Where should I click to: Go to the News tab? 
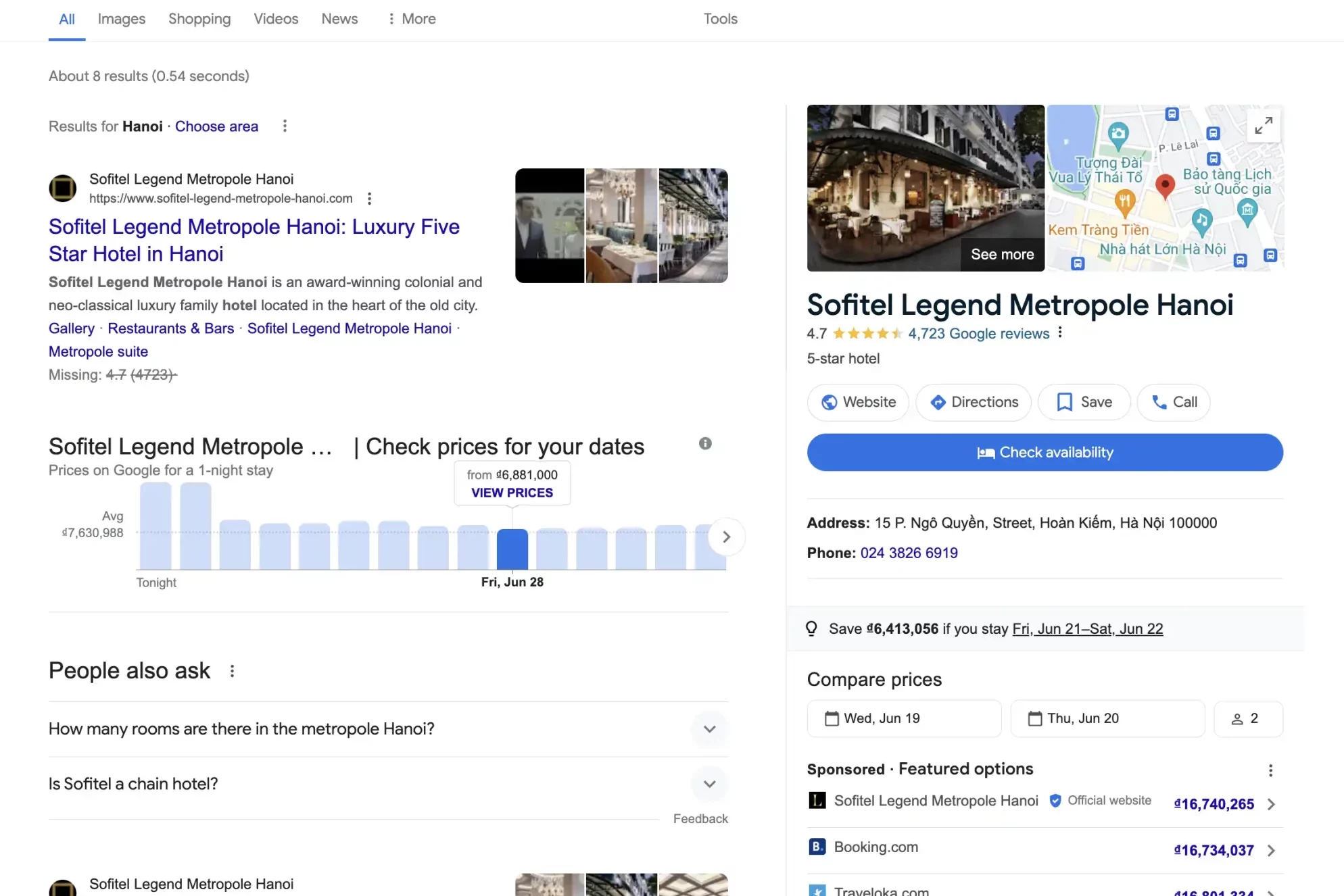[339, 19]
